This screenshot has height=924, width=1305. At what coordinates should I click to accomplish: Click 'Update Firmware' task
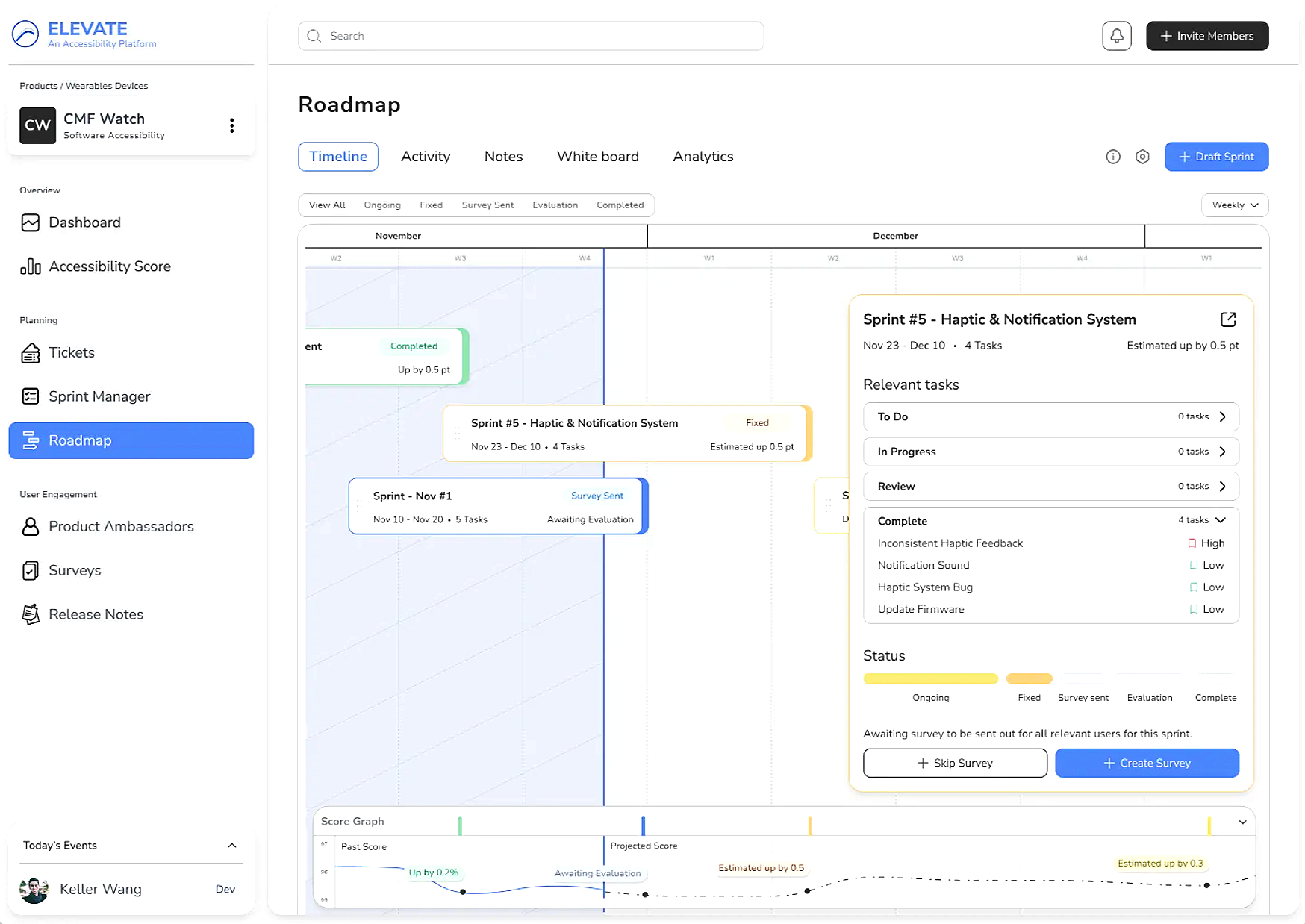click(x=921, y=609)
